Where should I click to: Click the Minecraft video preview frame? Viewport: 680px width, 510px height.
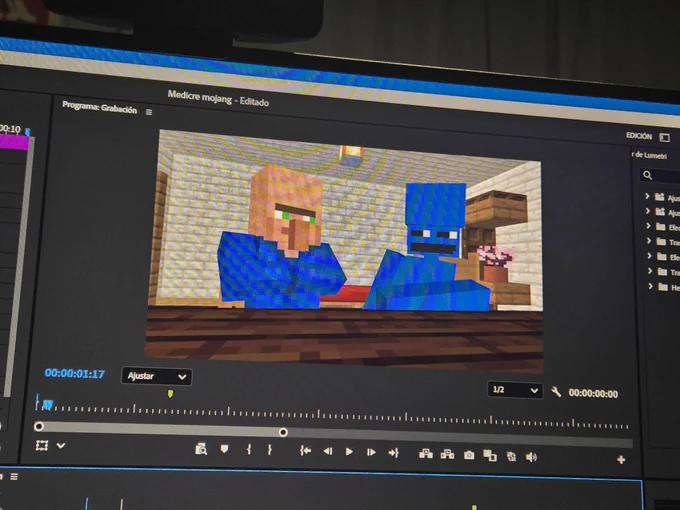coord(344,251)
